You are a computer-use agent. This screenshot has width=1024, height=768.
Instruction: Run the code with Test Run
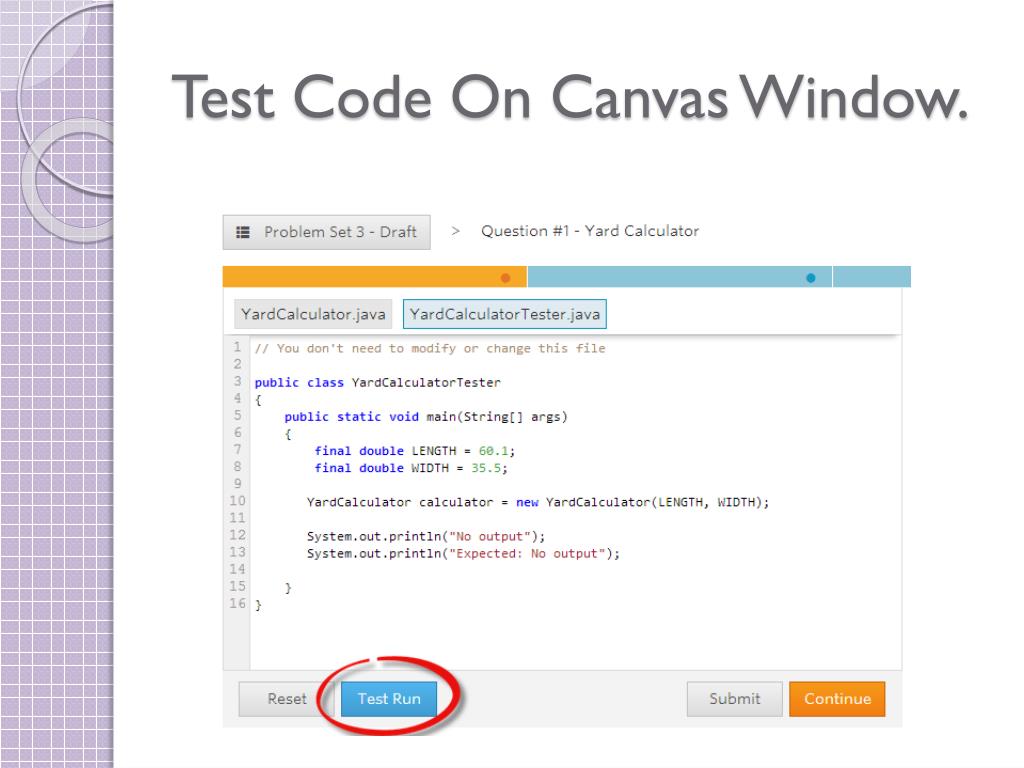[389, 699]
